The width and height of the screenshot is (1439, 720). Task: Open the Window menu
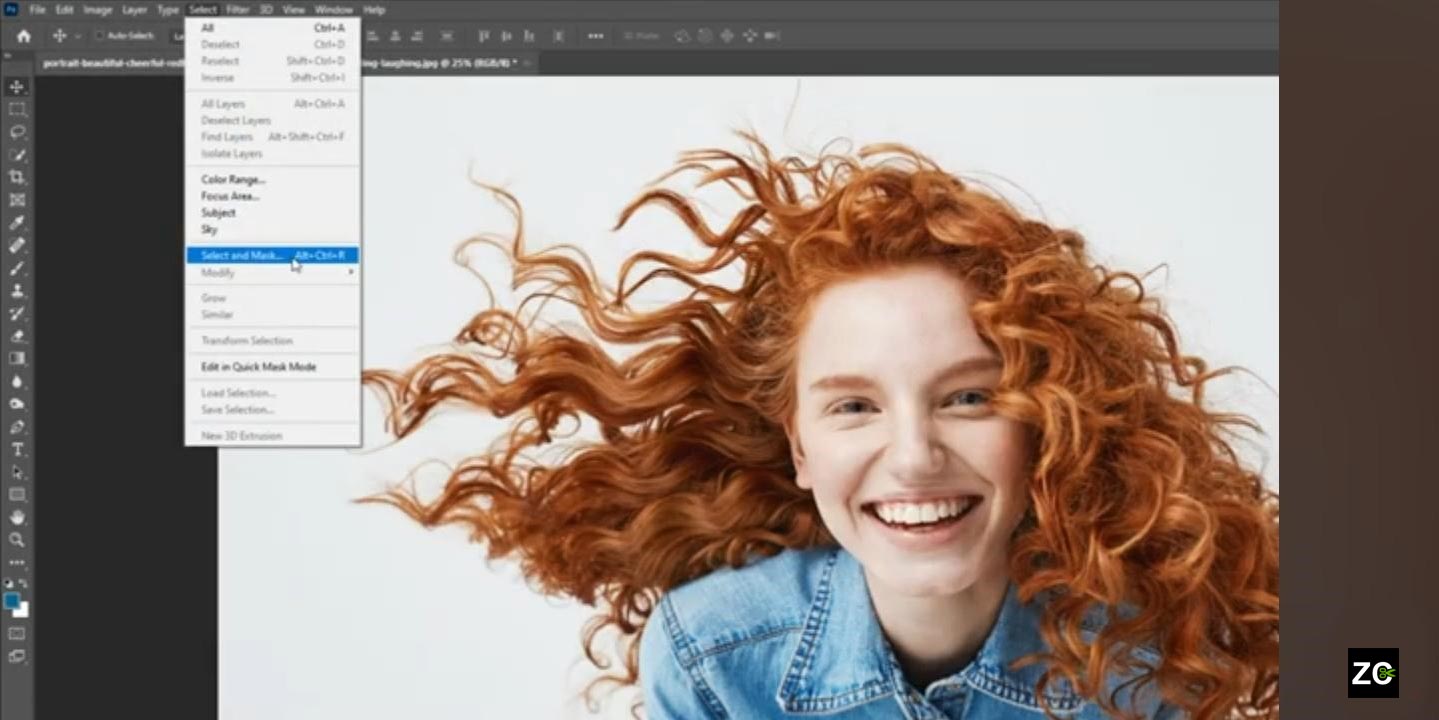coord(334,9)
